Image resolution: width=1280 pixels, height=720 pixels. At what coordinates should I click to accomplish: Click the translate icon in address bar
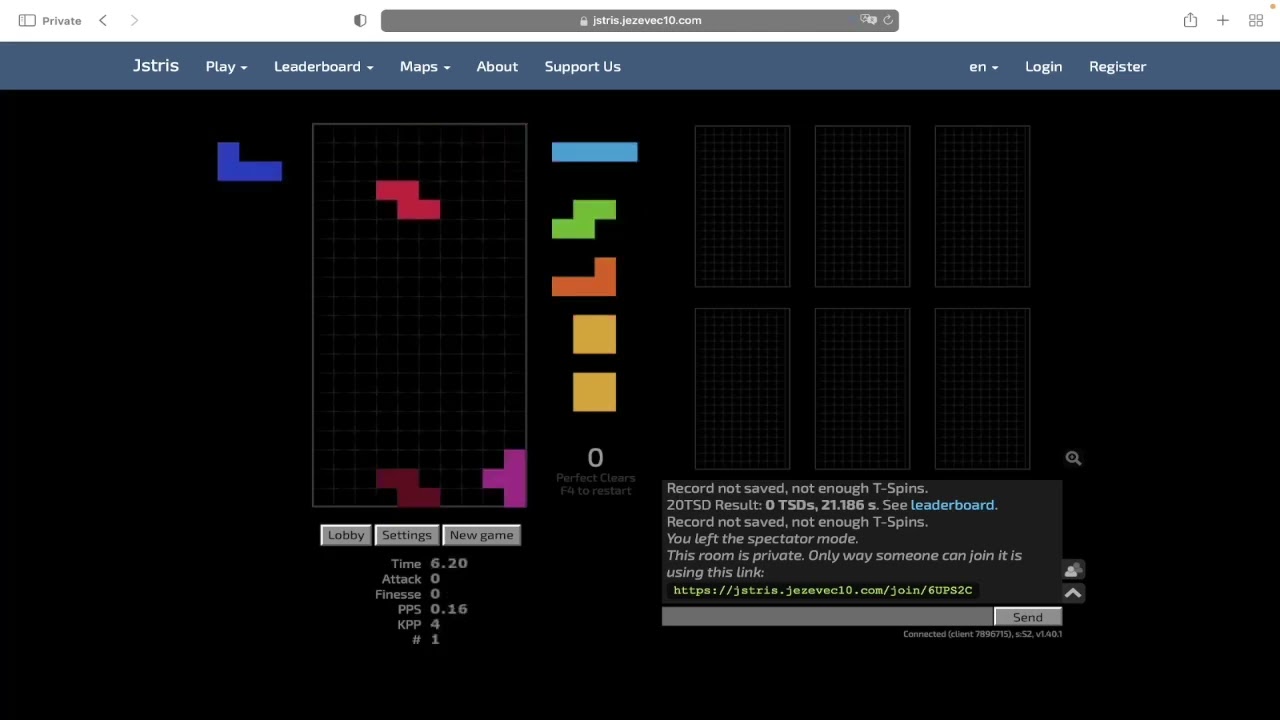[x=868, y=20]
